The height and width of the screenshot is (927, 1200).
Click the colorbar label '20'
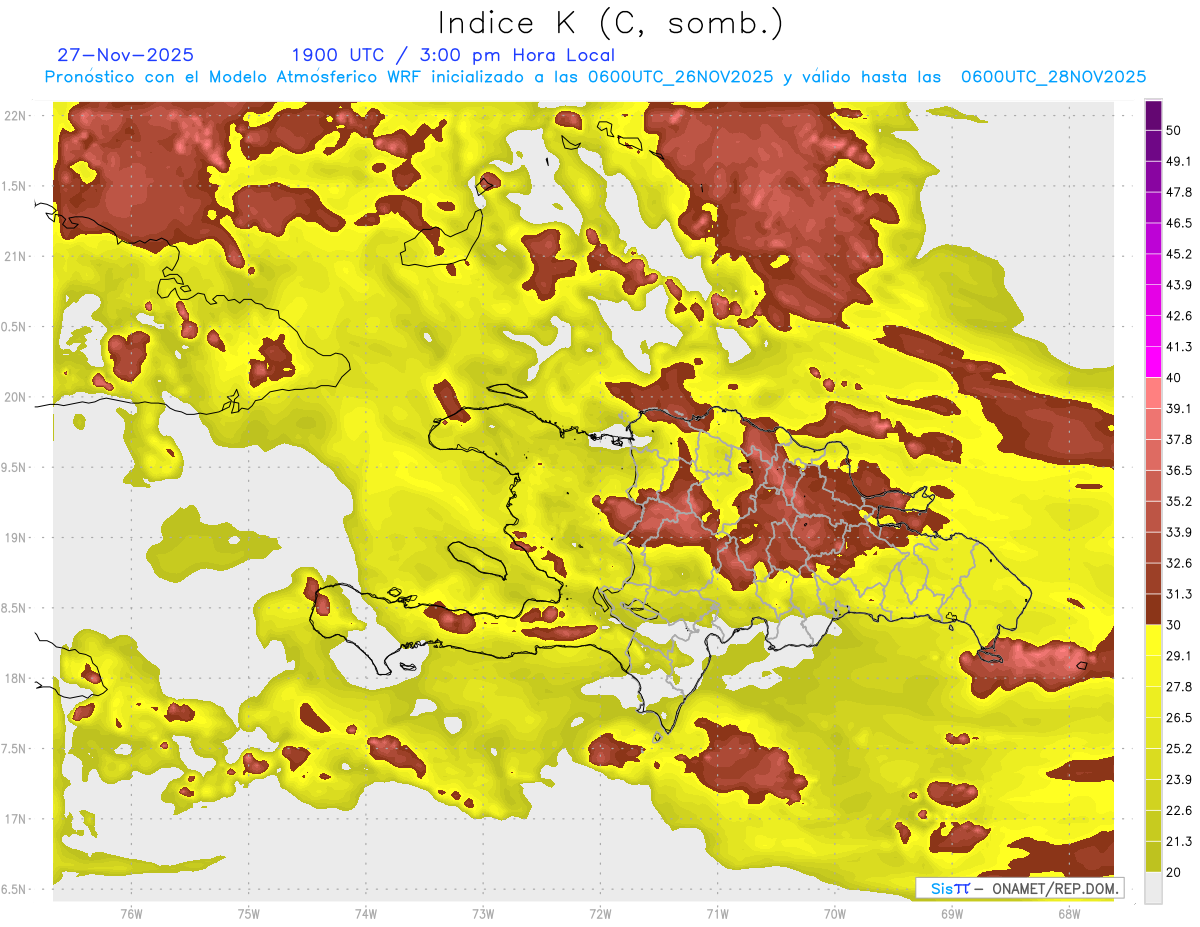tap(1175, 872)
